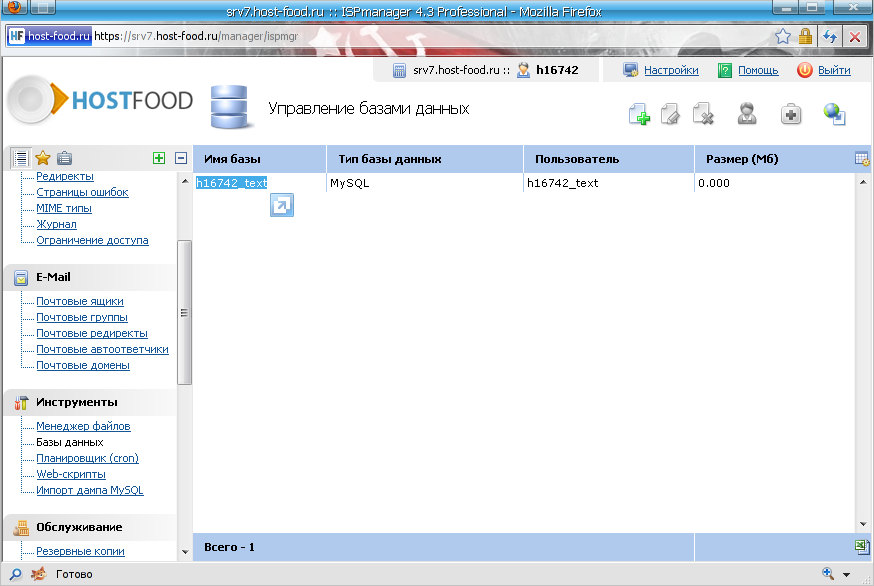Open Менеджер файлов in the sidebar
This screenshot has height=586, width=874.
83,426
